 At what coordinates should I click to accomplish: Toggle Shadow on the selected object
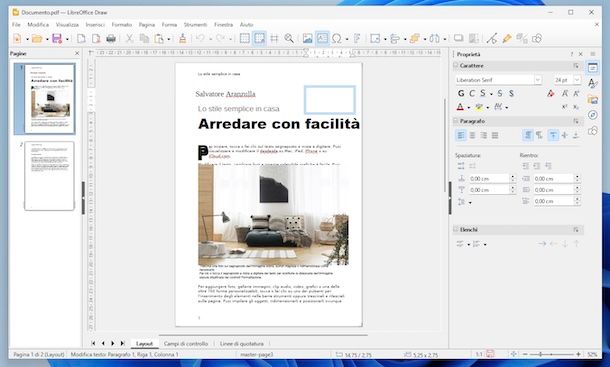coord(459,39)
